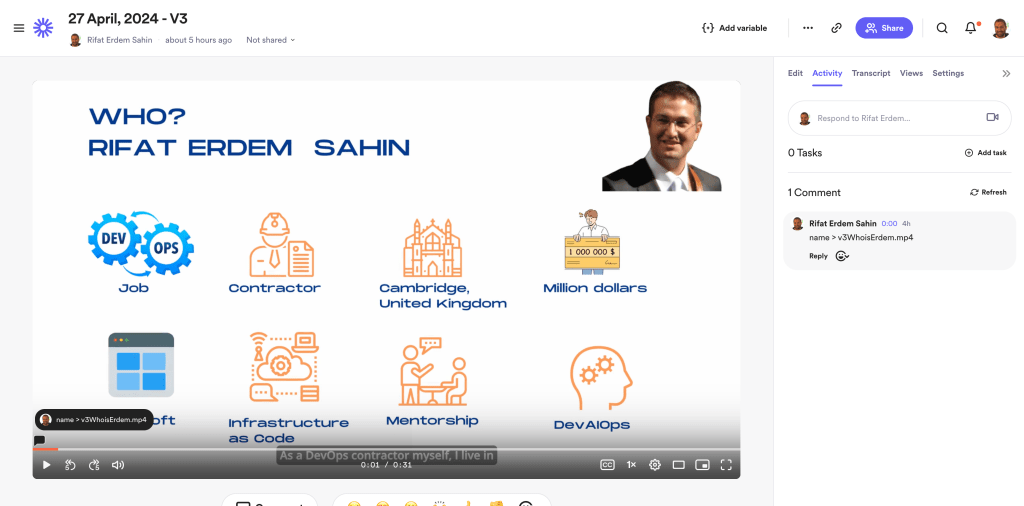Screen dimensions: 1024x506
Task: Open the 1× playback speed selector
Action: point(632,465)
